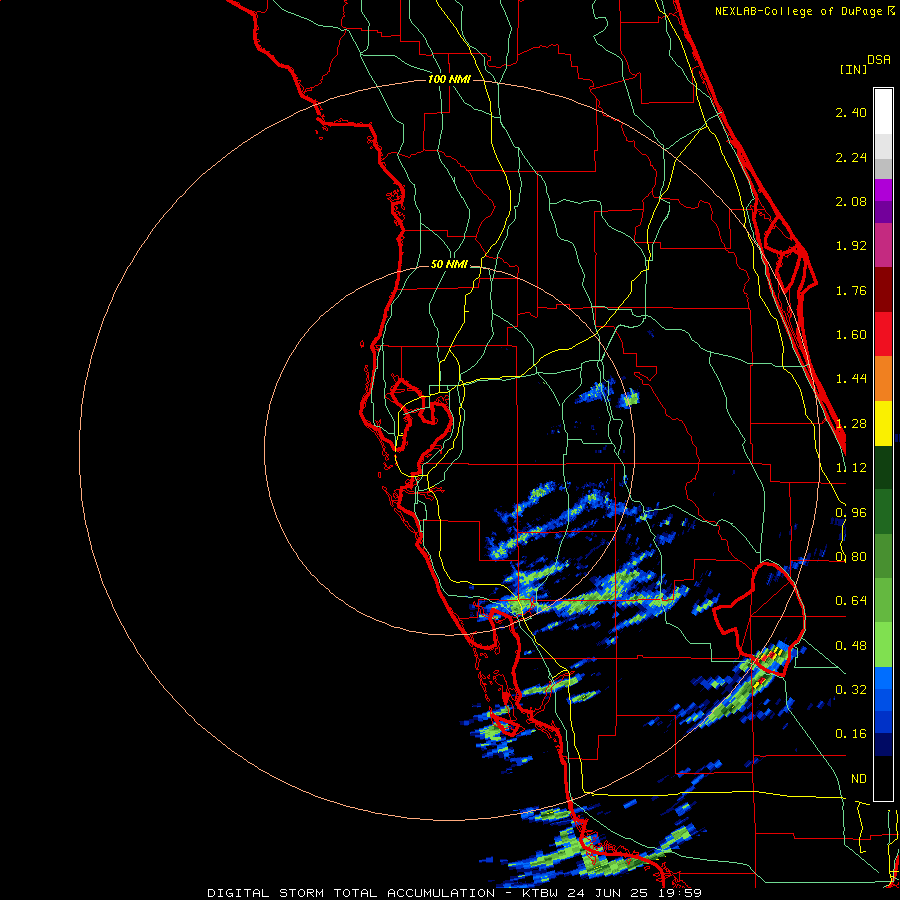The image size is (900, 900).
Task: Click the 'DSA' product label
Action: pos(879,60)
